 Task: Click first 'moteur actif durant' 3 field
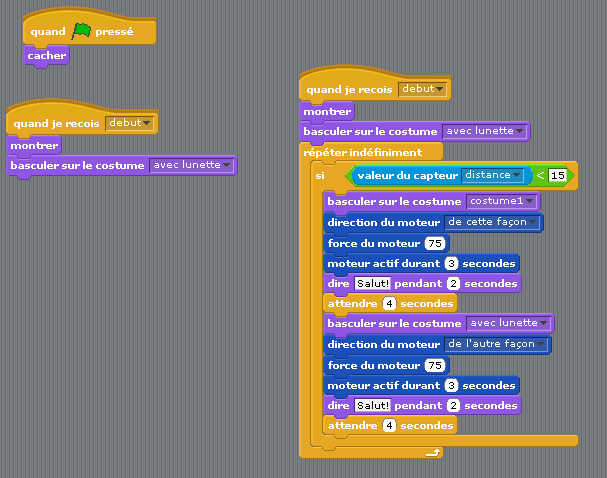tap(451, 264)
